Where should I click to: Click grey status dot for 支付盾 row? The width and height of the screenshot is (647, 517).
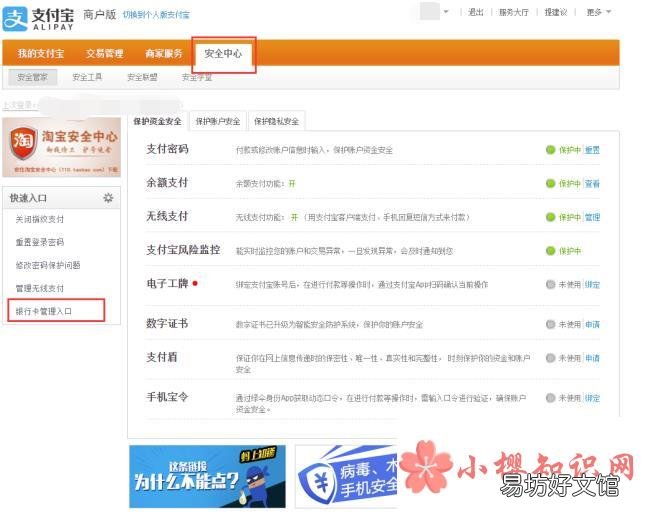[x=550, y=358]
